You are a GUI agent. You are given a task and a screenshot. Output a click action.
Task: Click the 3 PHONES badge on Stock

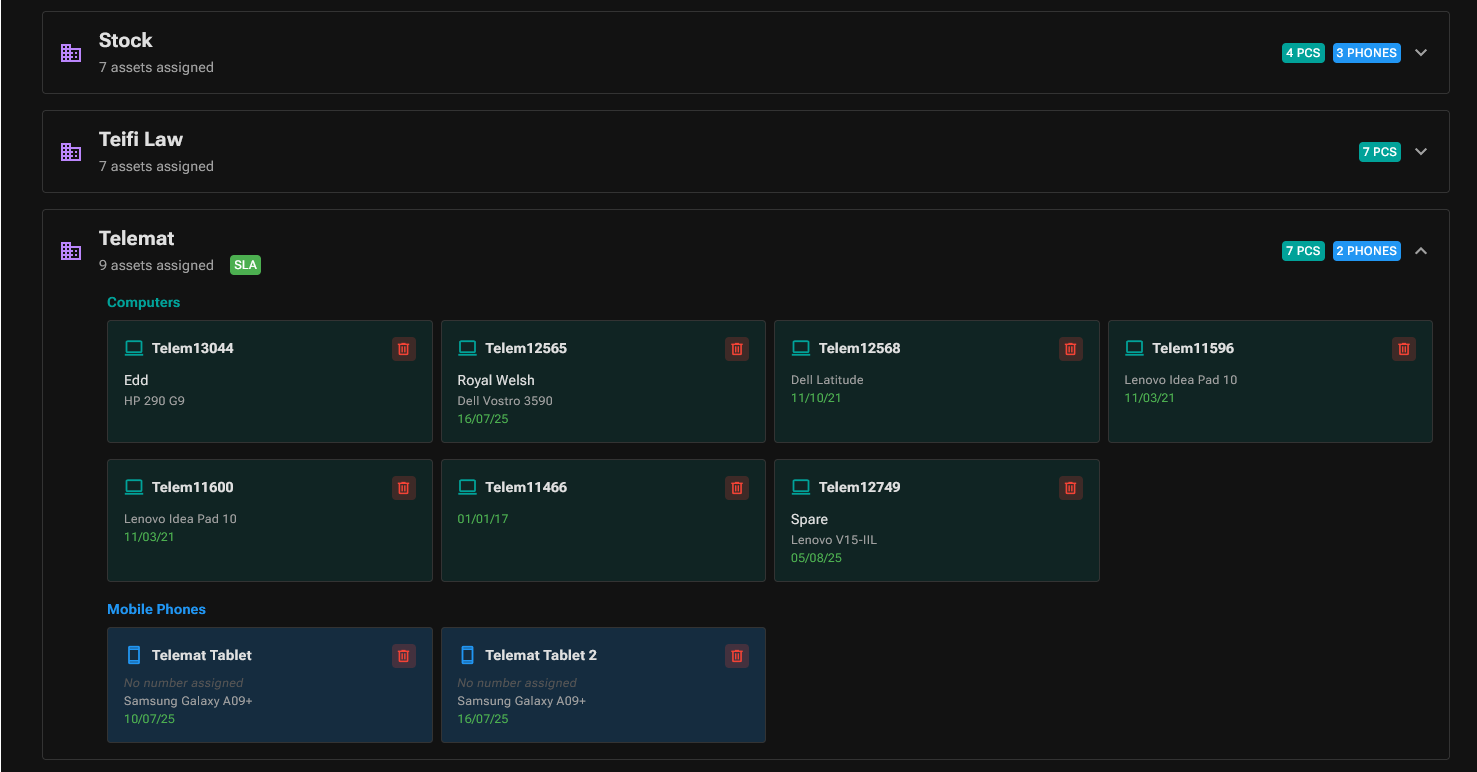pyautogui.click(x=1366, y=53)
